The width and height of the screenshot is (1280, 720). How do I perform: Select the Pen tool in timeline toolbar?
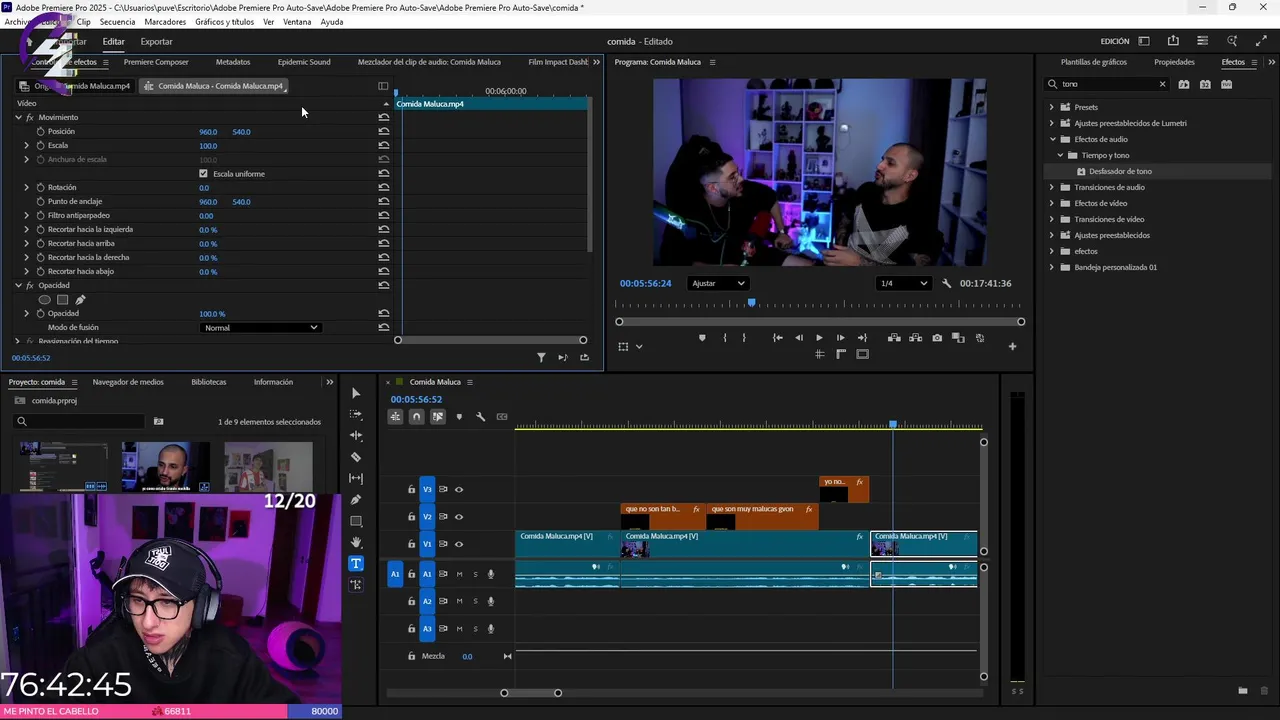[356, 499]
